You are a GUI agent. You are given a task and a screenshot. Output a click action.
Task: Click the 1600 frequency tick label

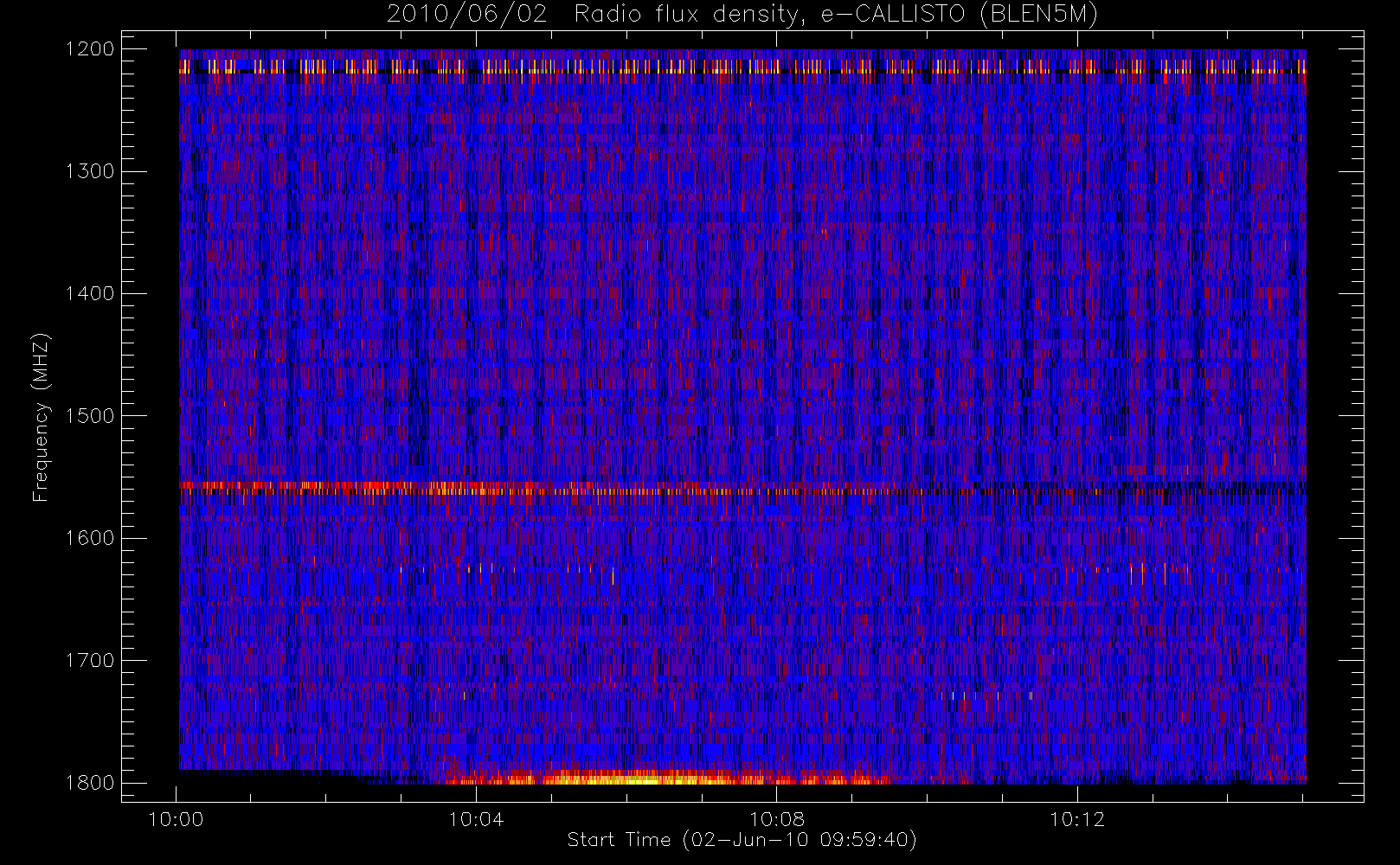click(x=90, y=538)
